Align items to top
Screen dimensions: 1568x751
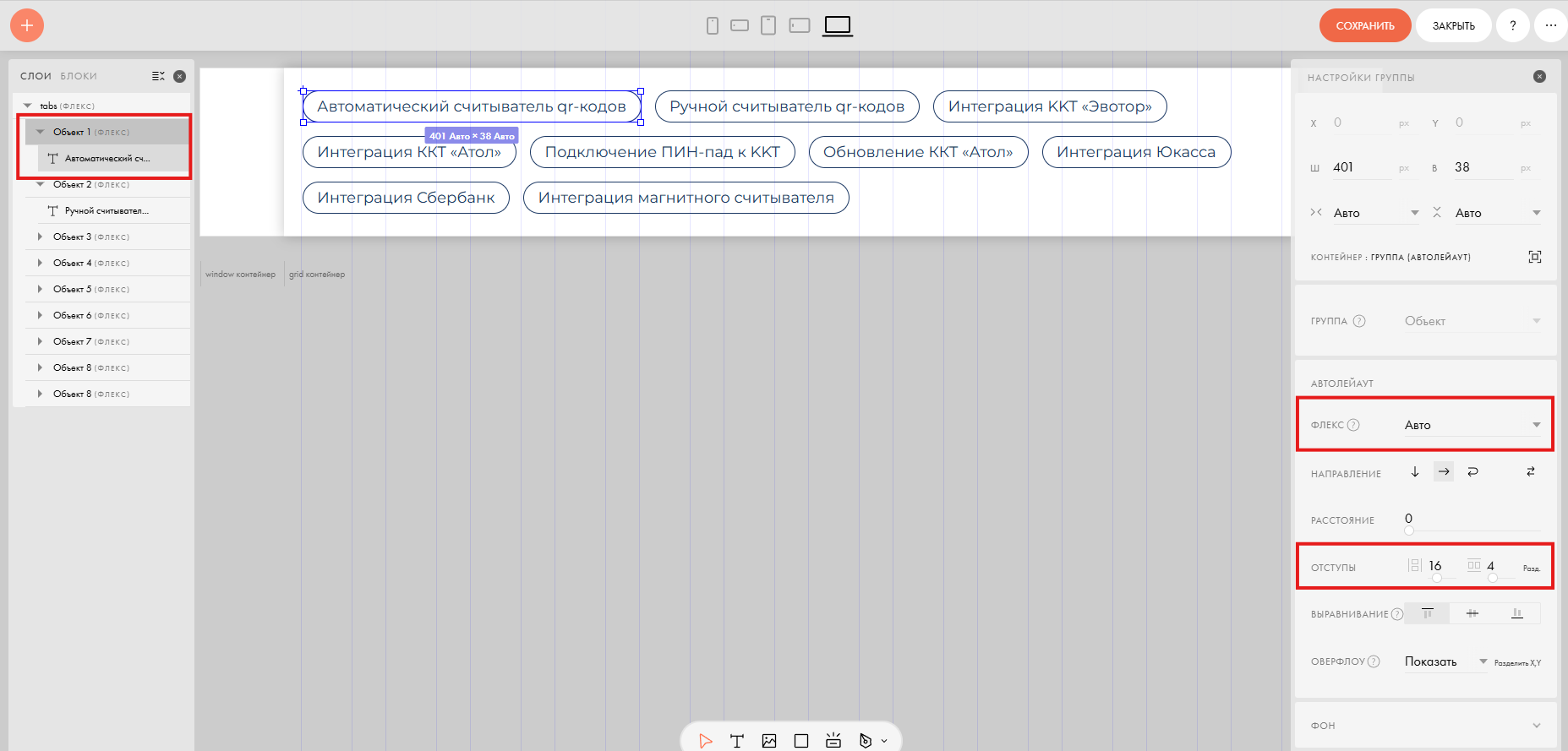1427,613
